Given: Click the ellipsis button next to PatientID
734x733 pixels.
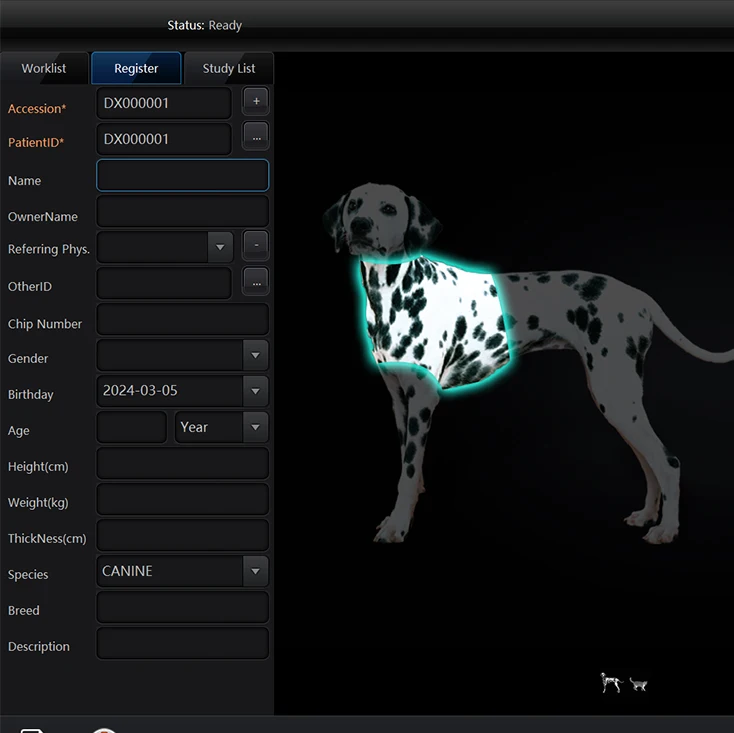Looking at the screenshot, I should (256, 138).
